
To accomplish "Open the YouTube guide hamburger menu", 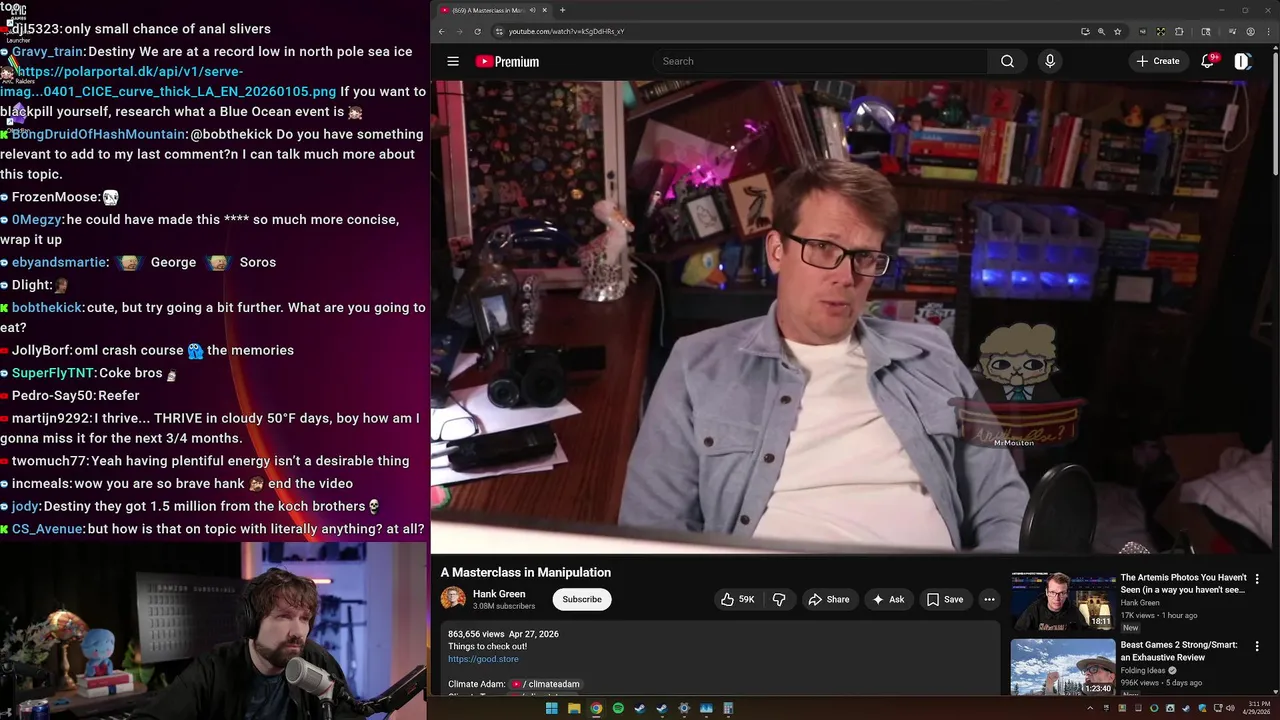I will pos(453,61).
